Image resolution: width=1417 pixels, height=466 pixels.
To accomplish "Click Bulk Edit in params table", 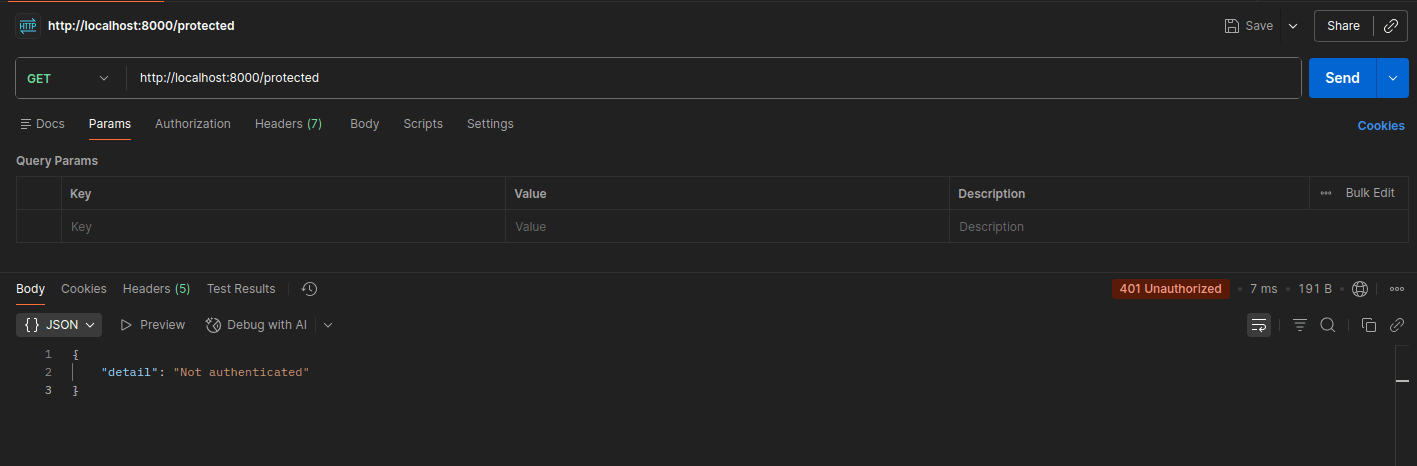I will coord(1358,193).
